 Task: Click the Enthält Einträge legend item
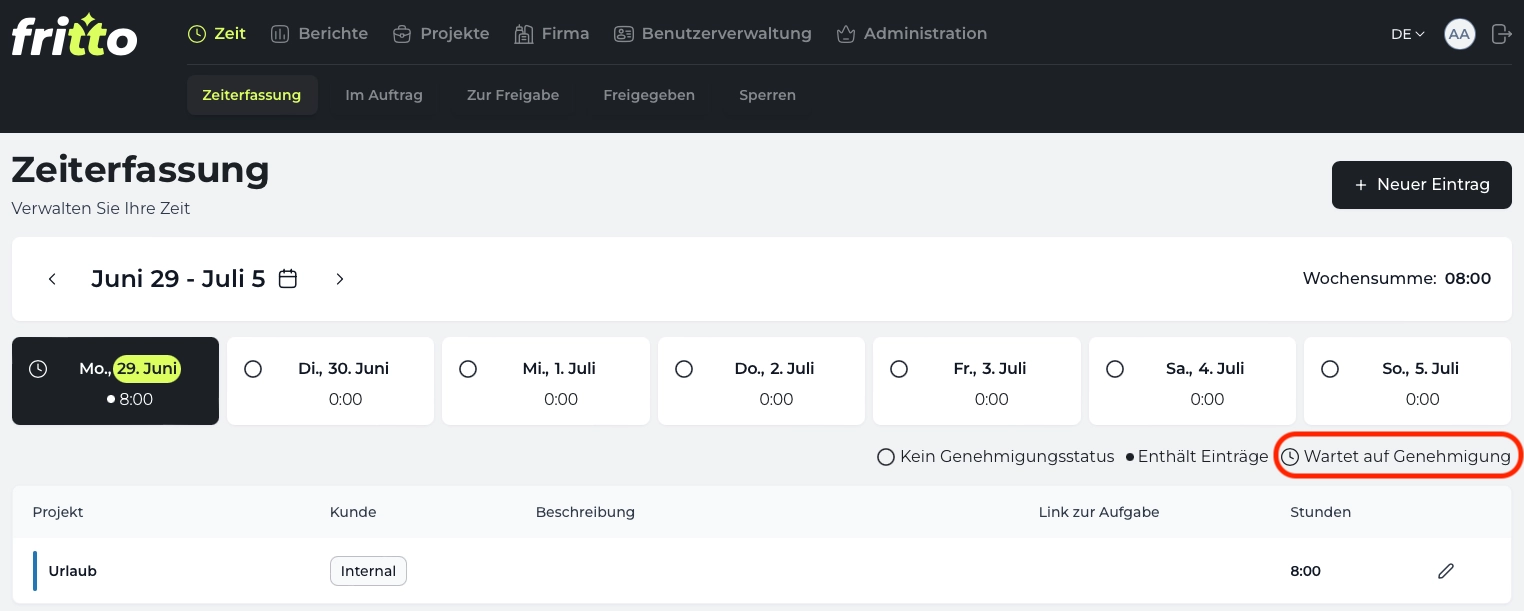pos(1197,457)
